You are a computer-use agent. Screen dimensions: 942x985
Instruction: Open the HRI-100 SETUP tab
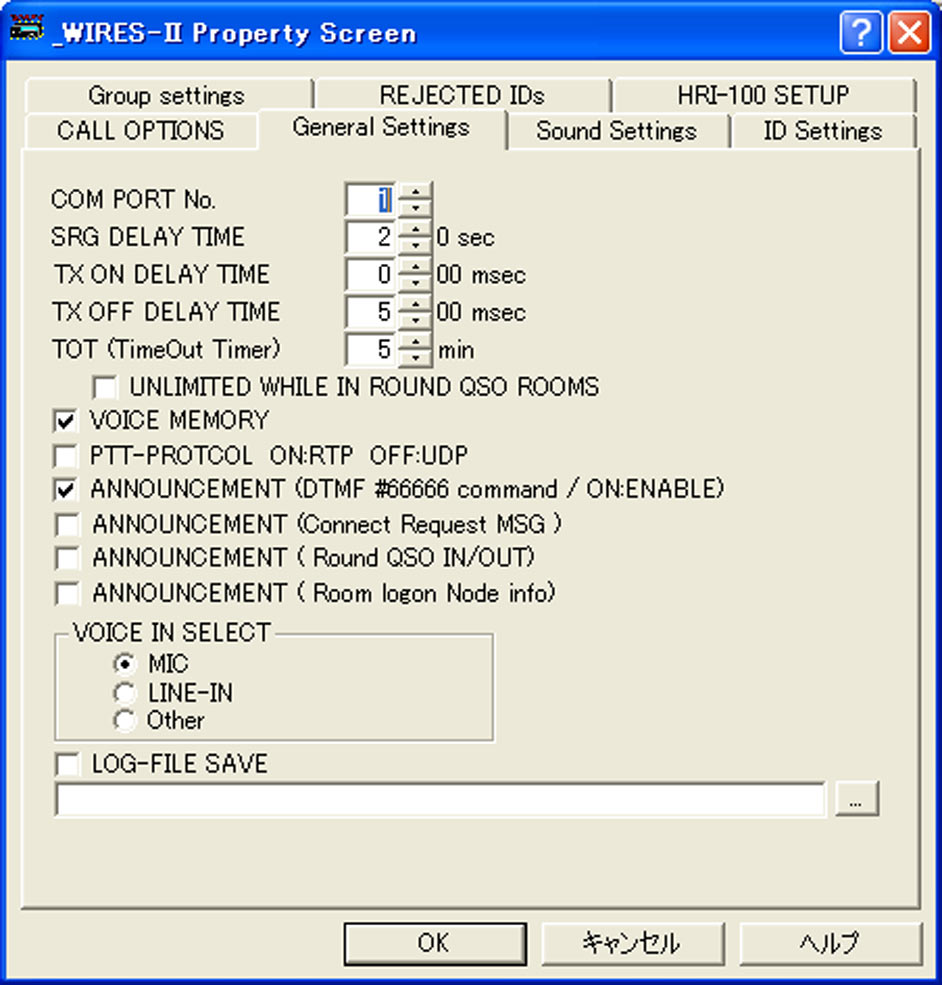[762, 96]
